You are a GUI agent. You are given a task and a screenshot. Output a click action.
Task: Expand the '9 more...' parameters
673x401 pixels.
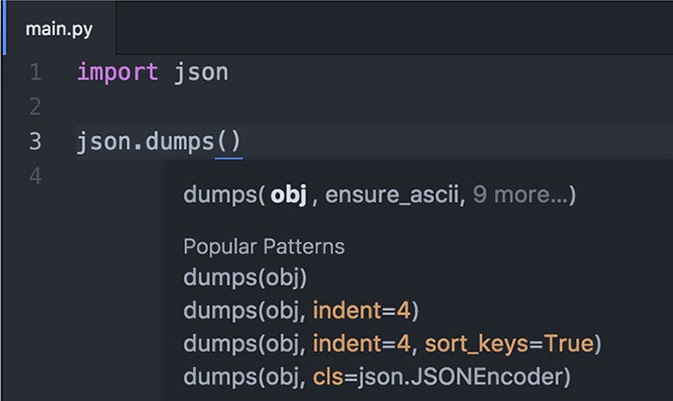pyautogui.click(x=520, y=194)
